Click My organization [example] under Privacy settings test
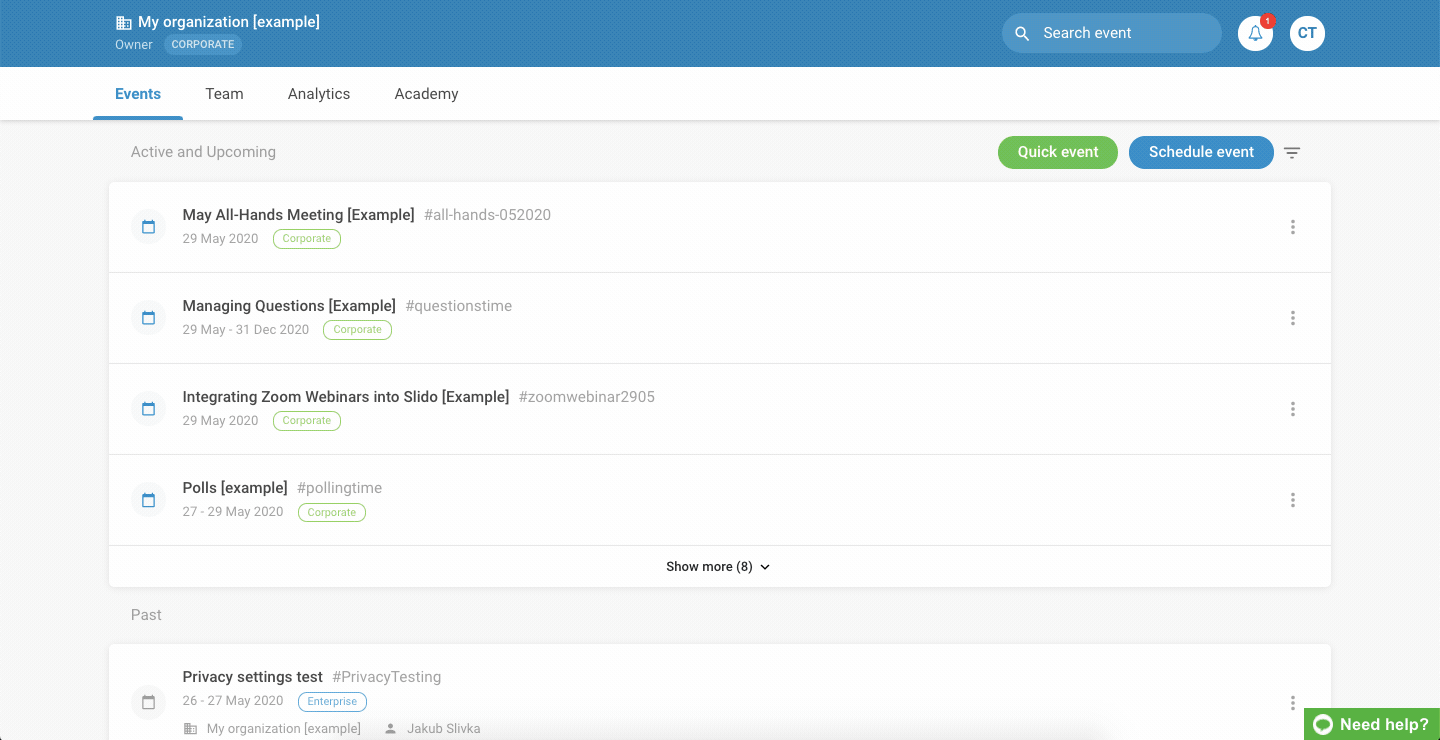Viewport: 1440px width, 740px height. [284, 729]
